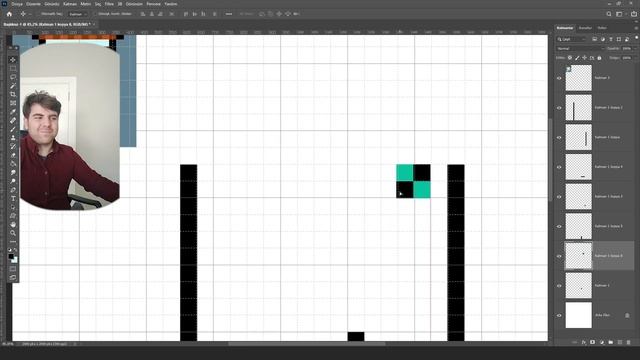Open the Opacity value dropdown
This screenshot has height=360, width=640.
pos(636,49)
